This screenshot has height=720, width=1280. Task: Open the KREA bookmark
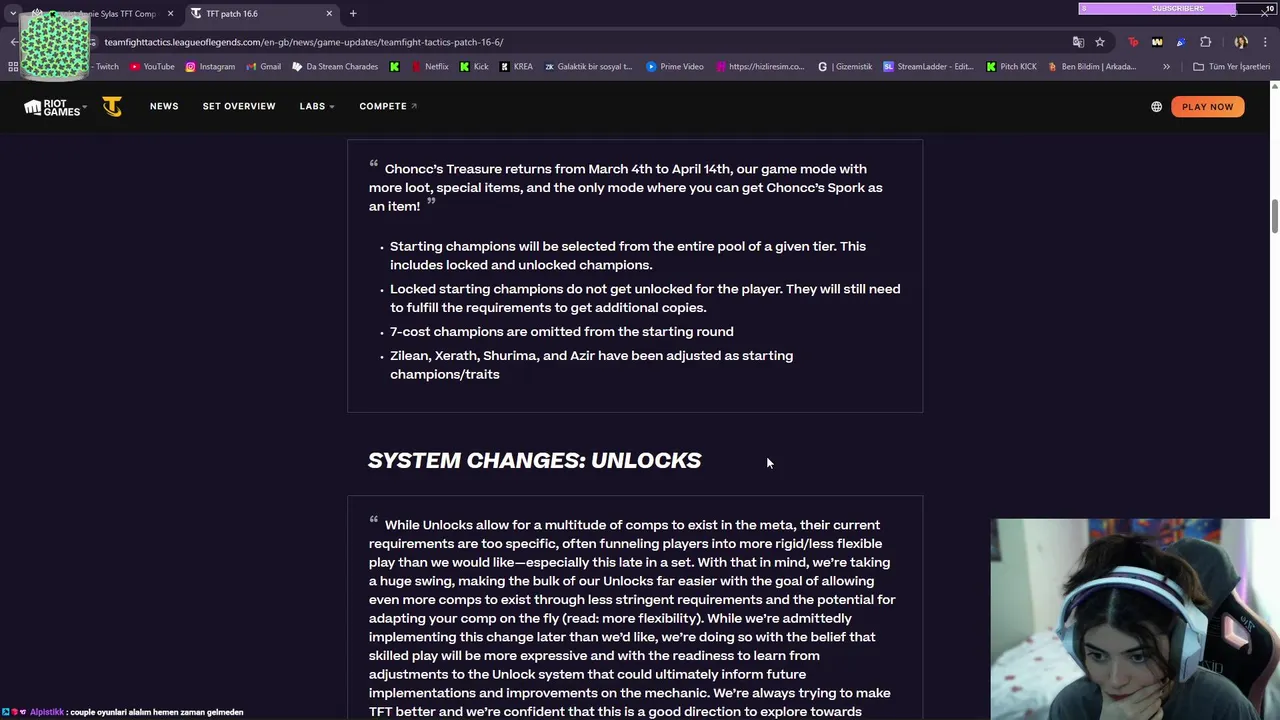click(516, 67)
